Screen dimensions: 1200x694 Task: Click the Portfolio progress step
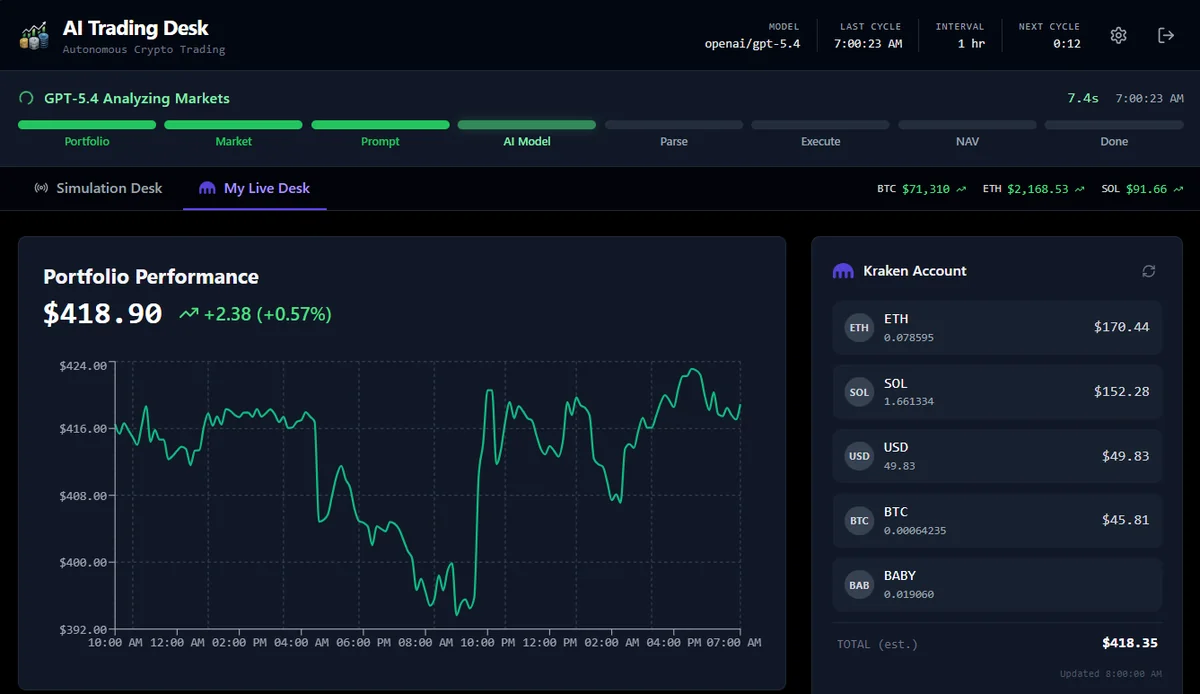click(x=87, y=133)
